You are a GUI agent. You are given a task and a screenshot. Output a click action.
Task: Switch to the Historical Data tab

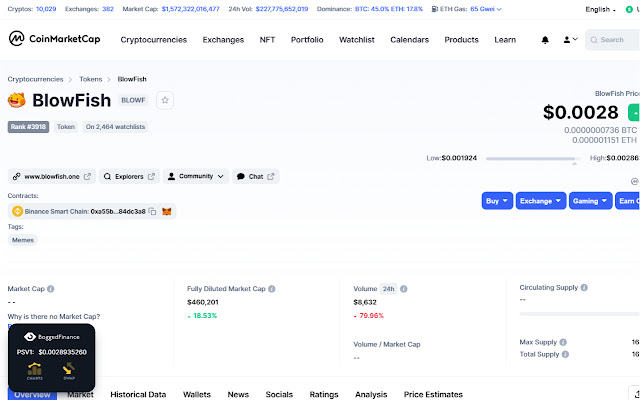[138, 394]
